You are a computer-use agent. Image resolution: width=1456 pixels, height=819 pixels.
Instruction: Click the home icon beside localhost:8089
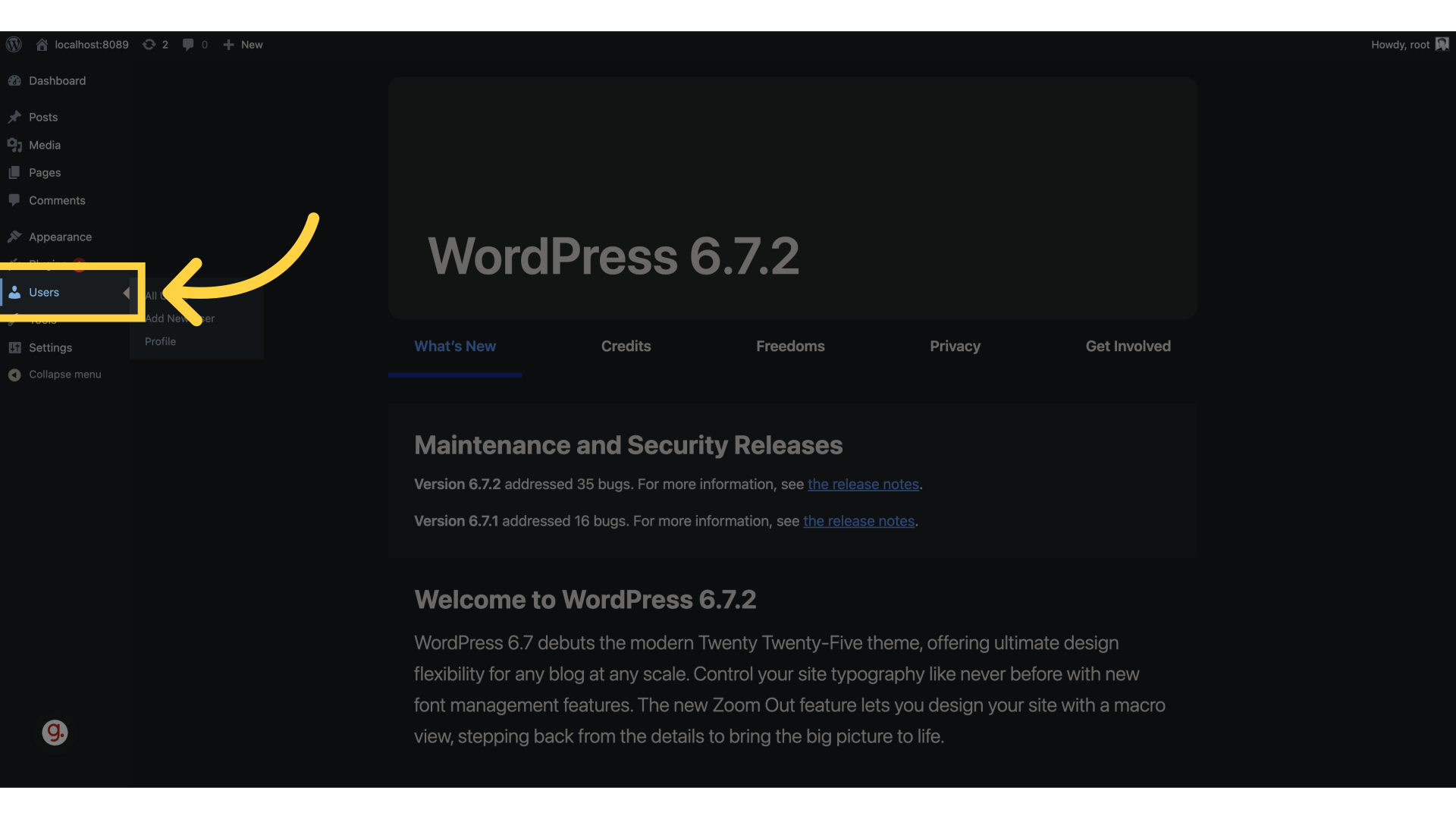[42, 45]
